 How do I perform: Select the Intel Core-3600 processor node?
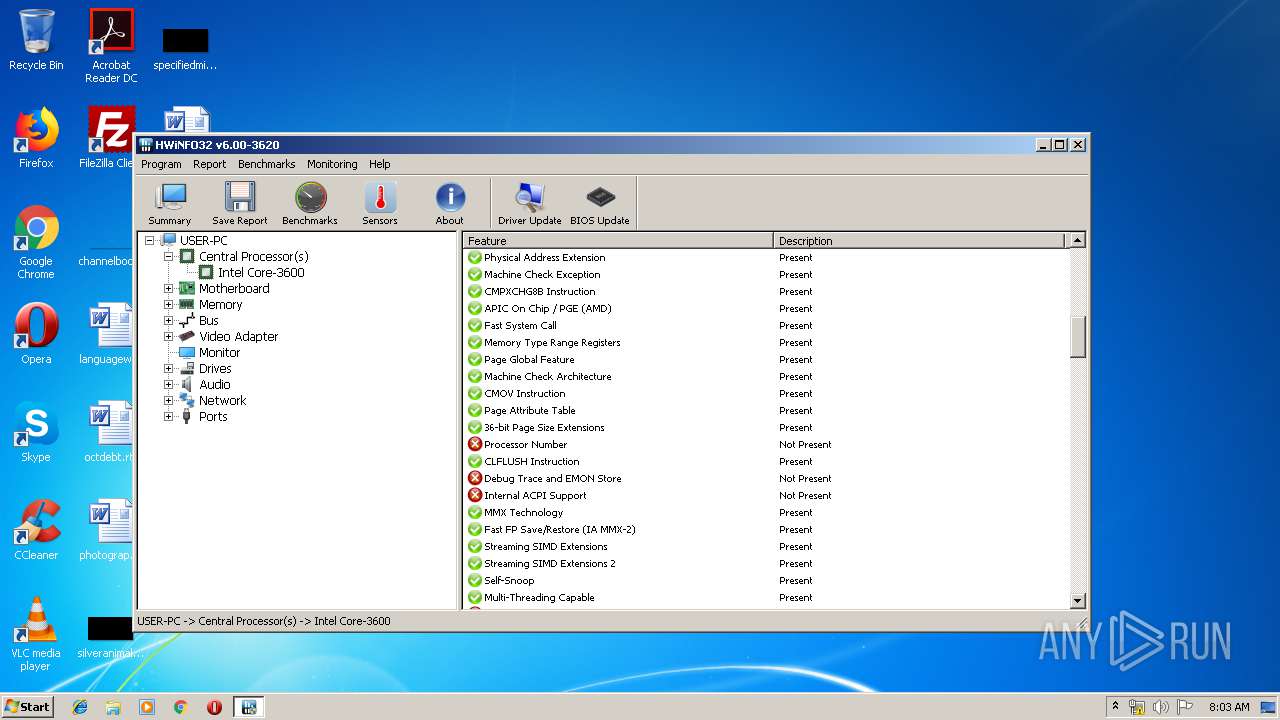(261, 273)
